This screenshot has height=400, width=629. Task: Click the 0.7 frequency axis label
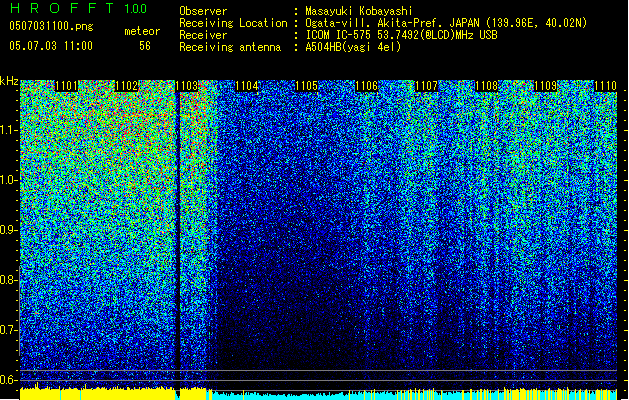pyautogui.click(x=8, y=330)
